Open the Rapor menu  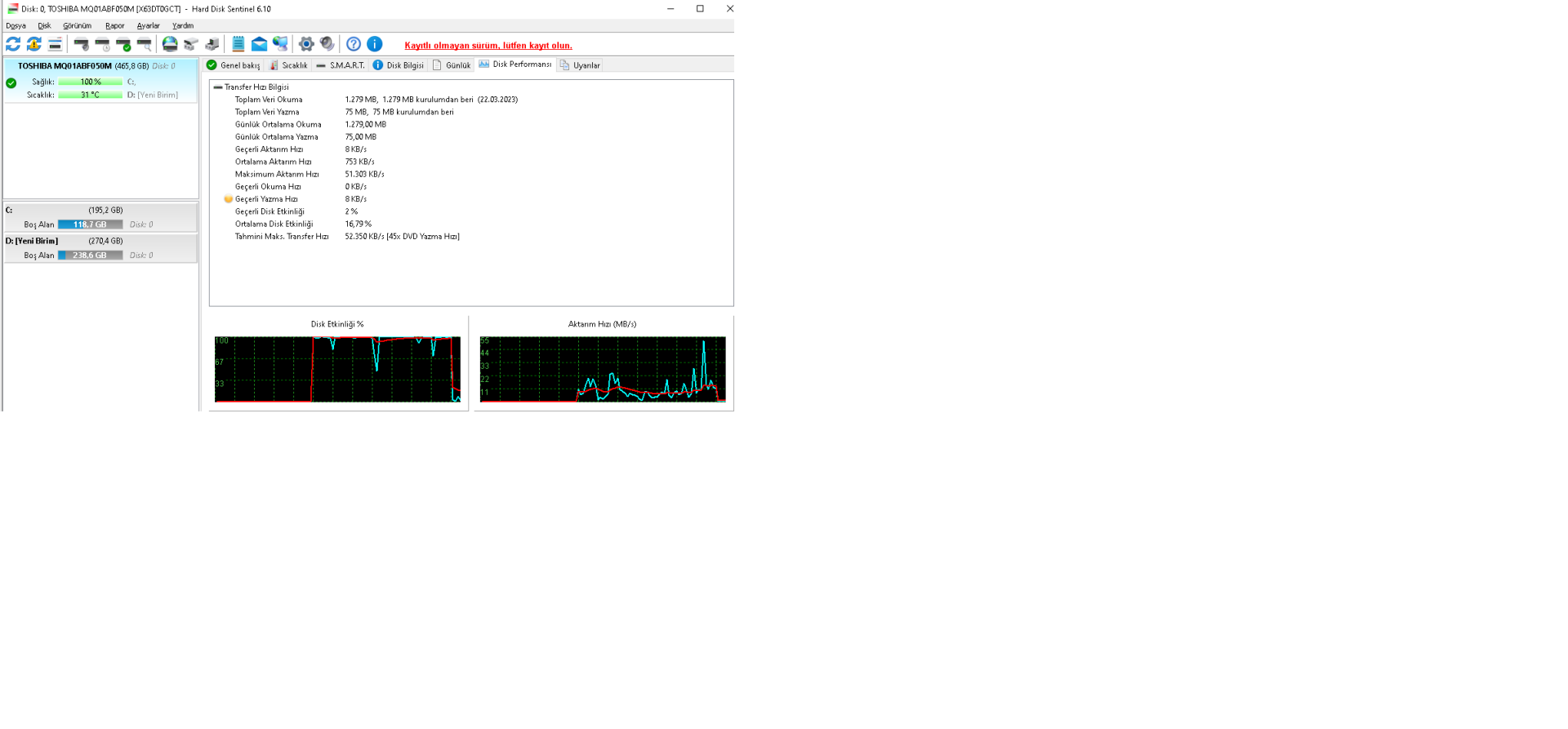(x=115, y=26)
